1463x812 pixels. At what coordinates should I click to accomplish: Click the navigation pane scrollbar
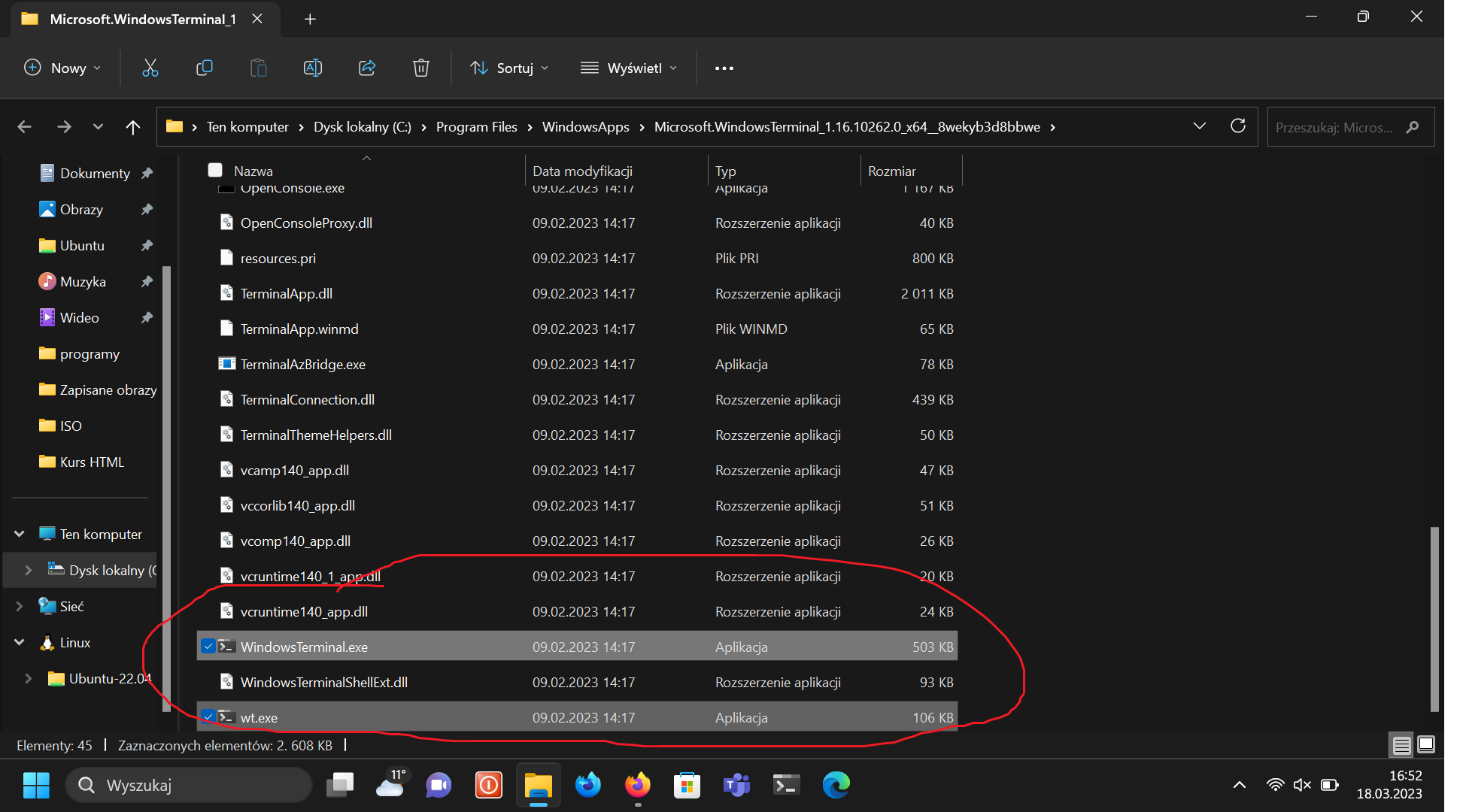167,489
